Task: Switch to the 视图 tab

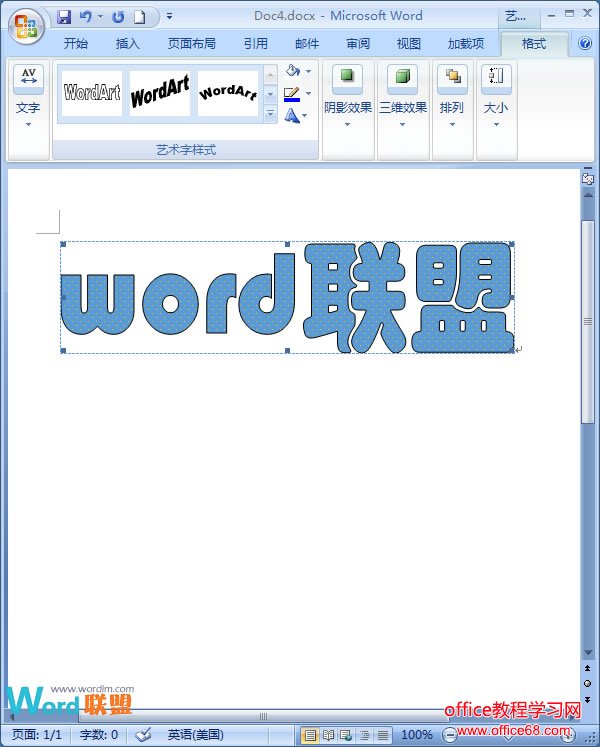Action: click(408, 44)
